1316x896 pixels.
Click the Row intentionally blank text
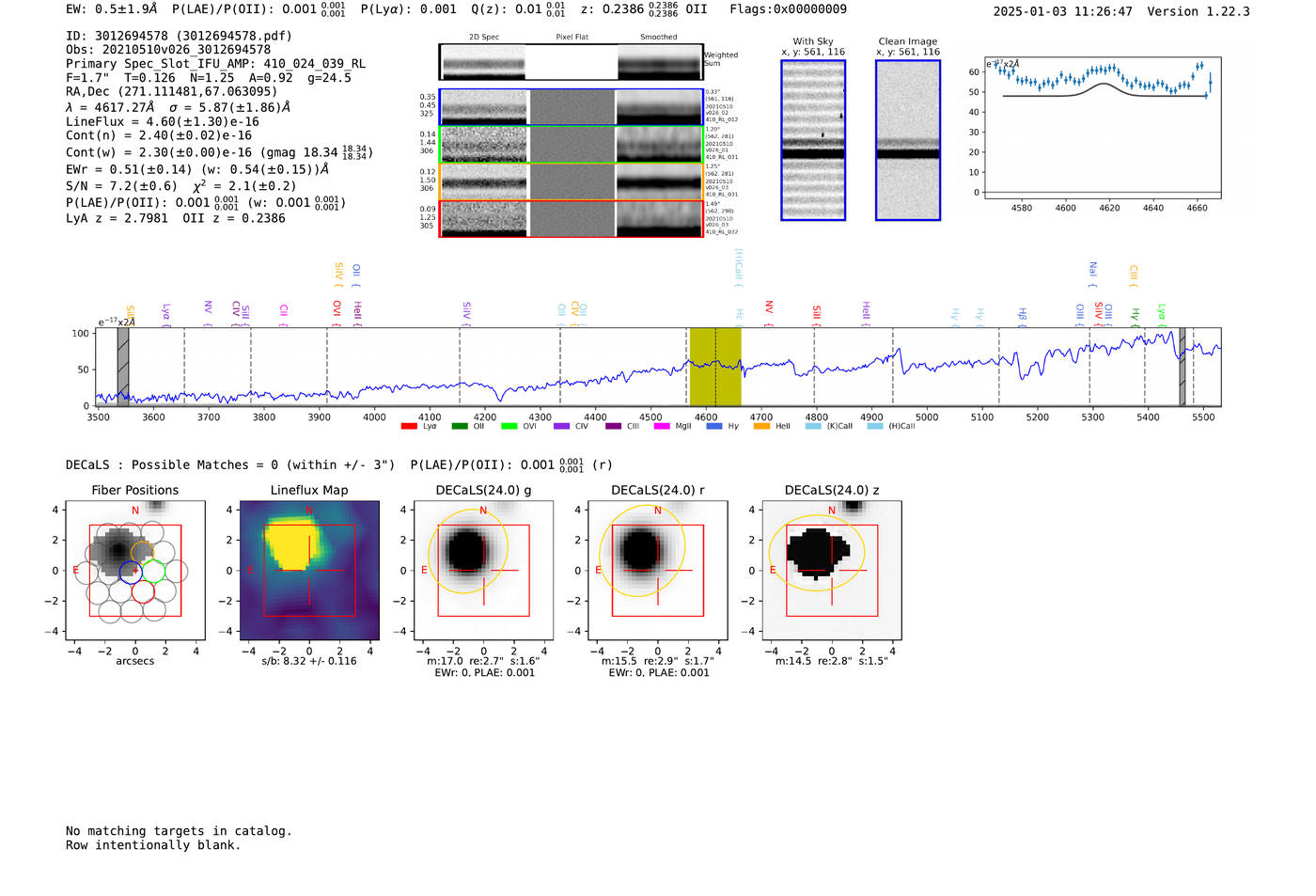tap(153, 845)
